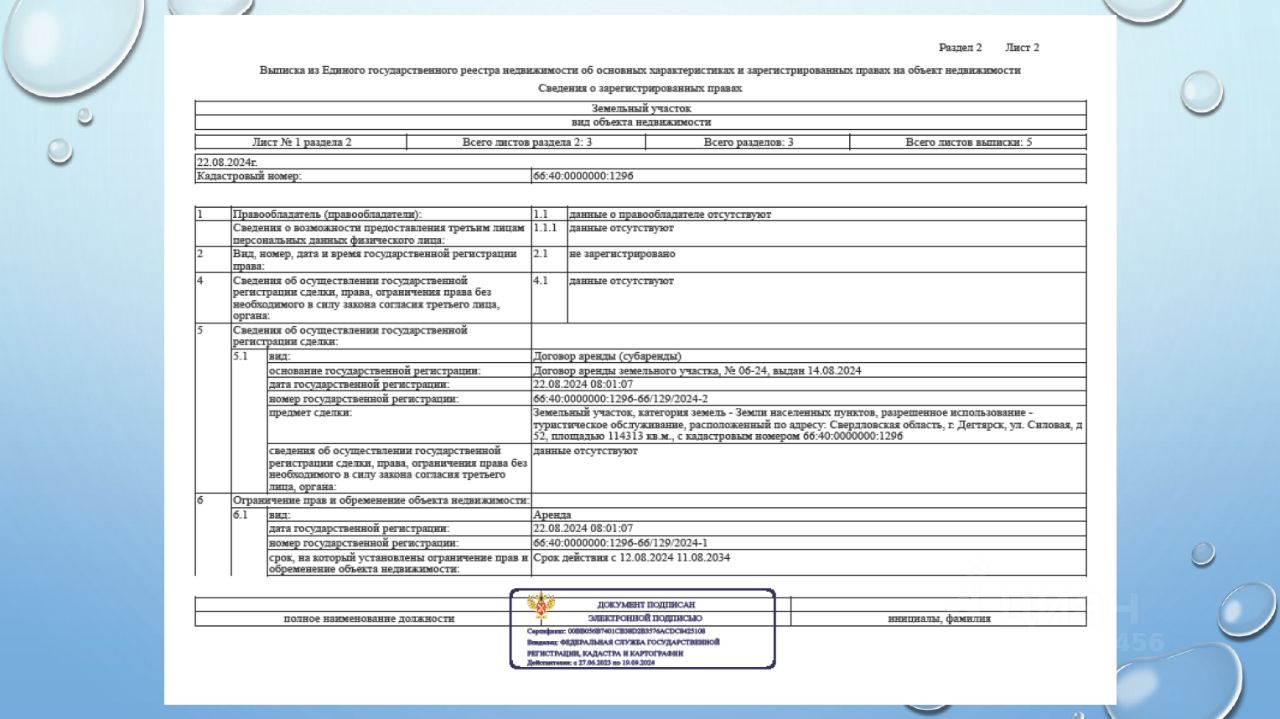The image size is (1280, 719).
Task: Click 'Ограничение прав и обременение объекта недвижимости:' heading
Action: pyautogui.click(x=381, y=500)
